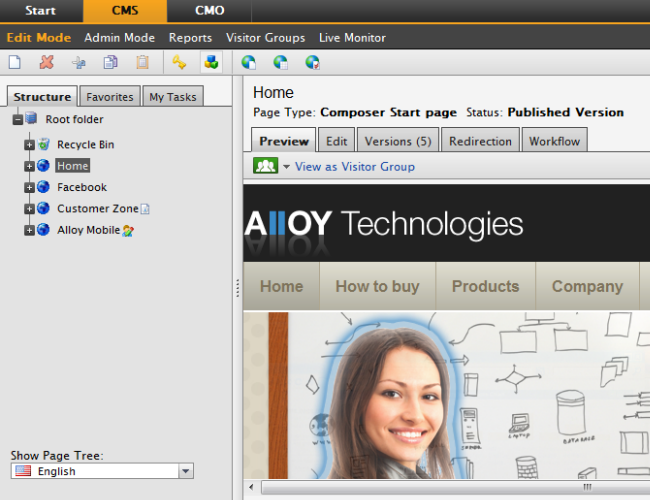Click the horizontal scrollbar under the preview
Viewport: 650px width, 500px height.
click(450, 488)
